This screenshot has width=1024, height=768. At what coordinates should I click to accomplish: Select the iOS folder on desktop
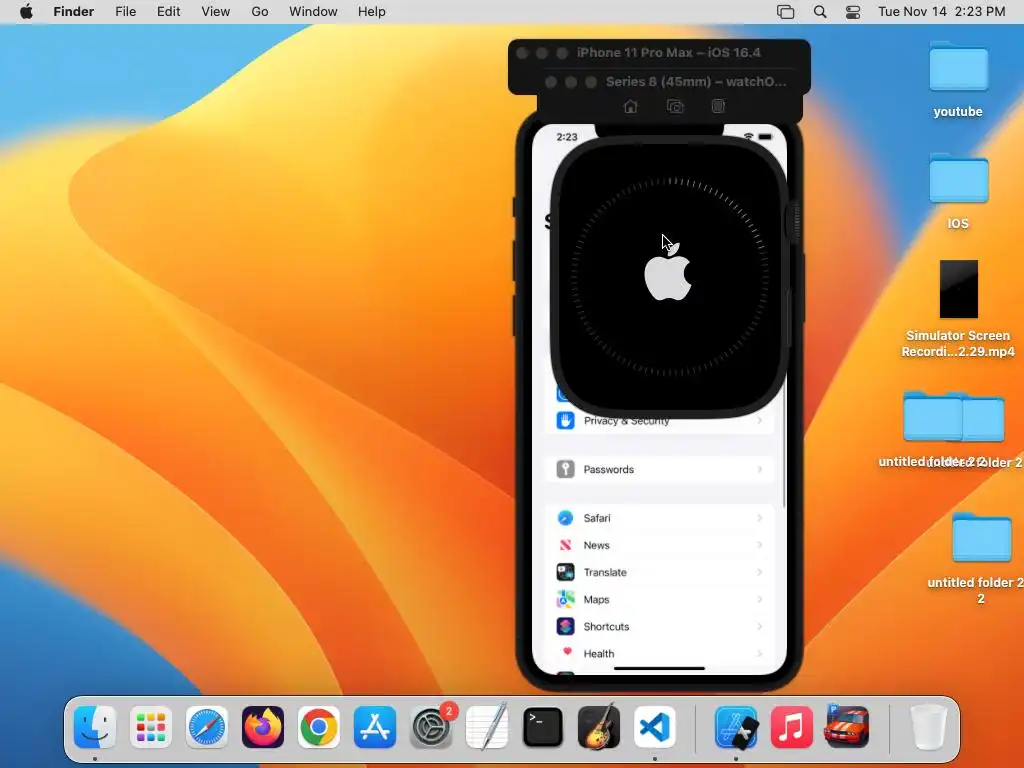[958, 179]
